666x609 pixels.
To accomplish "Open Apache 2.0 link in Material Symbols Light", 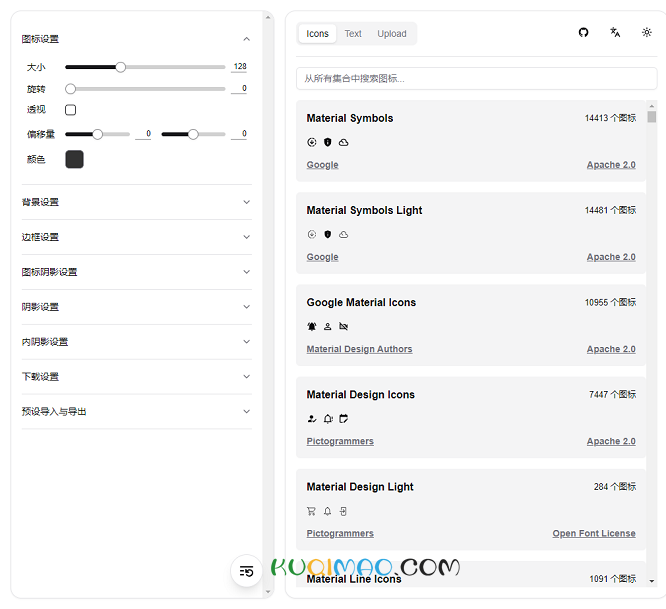I will [x=611, y=257].
